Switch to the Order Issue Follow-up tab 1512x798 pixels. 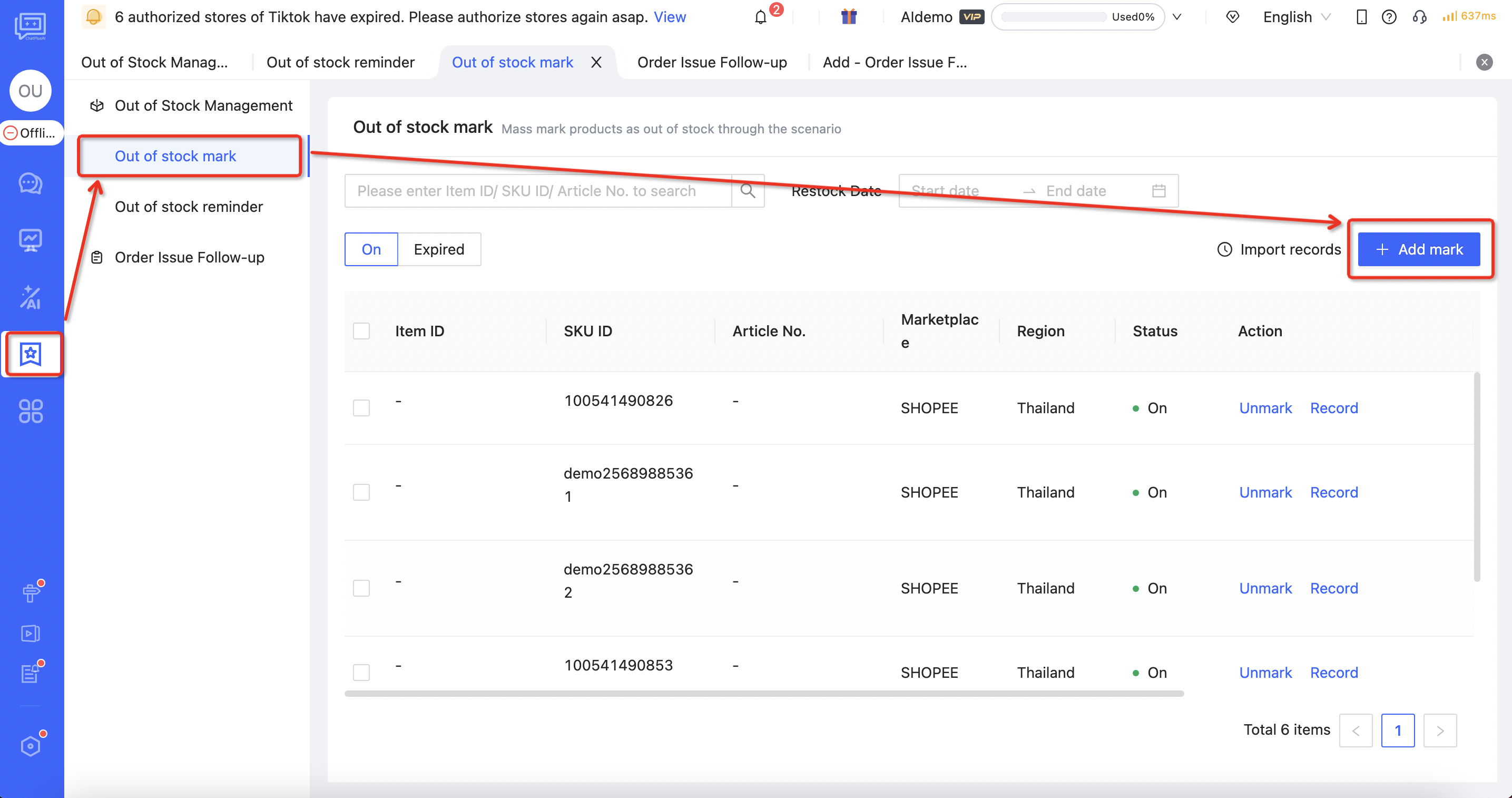click(x=712, y=62)
